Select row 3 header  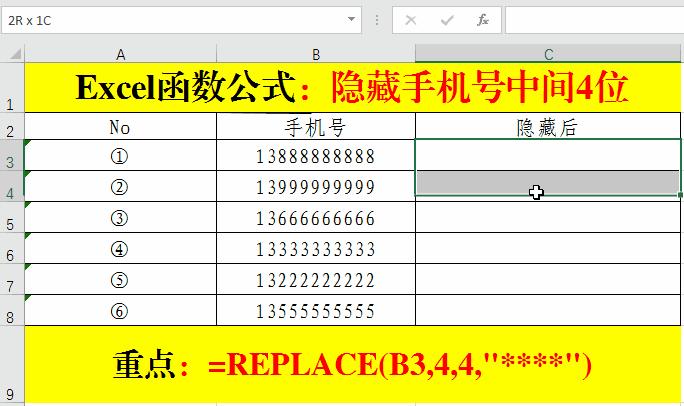[x=12, y=155]
